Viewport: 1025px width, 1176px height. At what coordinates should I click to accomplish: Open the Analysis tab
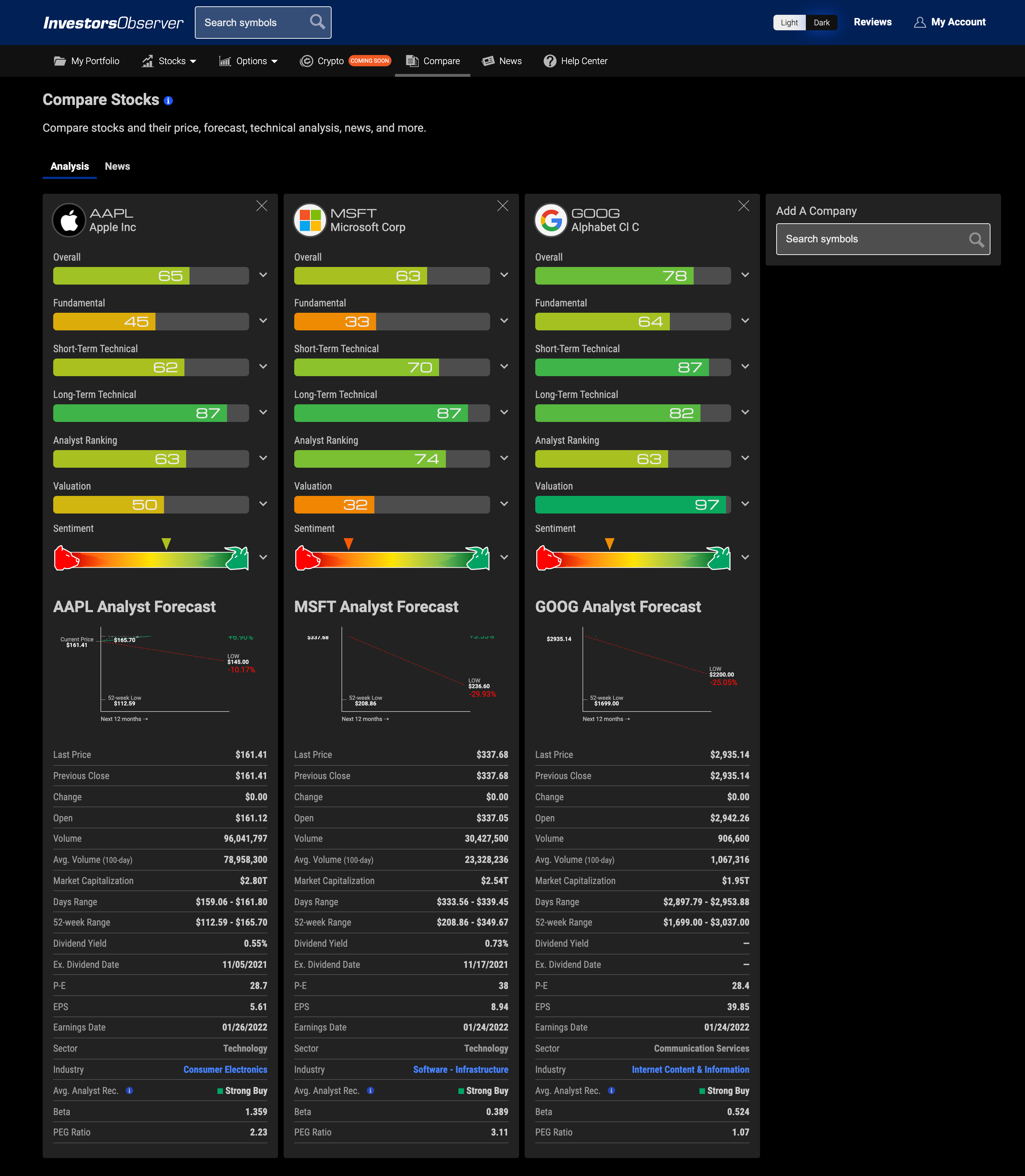click(x=69, y=166)
